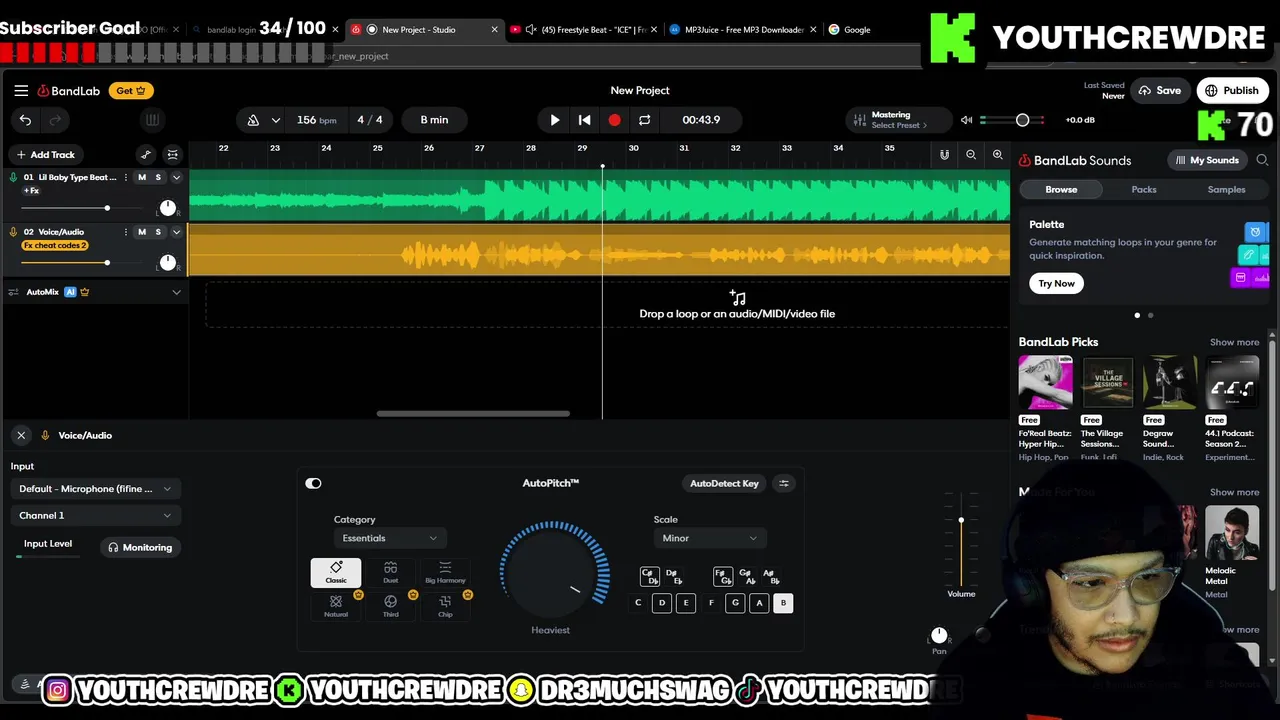
Task: Click the Get membership button
Action: 130,90
